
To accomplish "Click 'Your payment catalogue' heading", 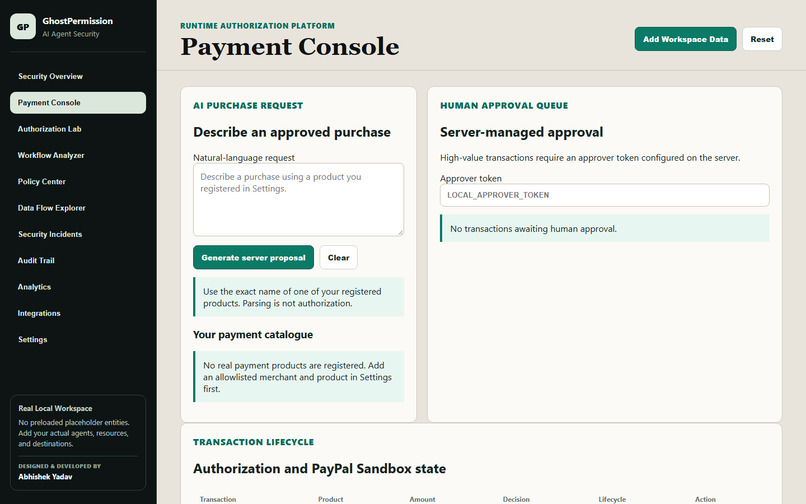I will (x=253, y=334).
